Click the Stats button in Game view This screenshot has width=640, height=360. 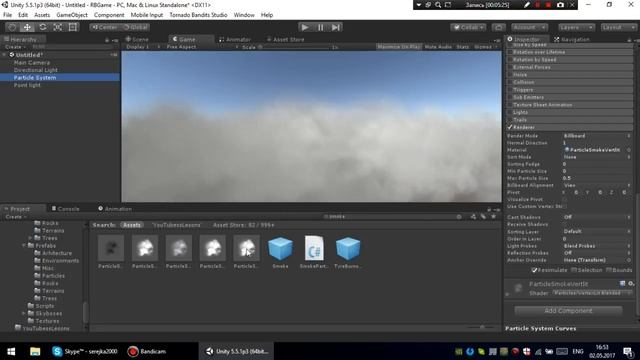coord(462,47)
